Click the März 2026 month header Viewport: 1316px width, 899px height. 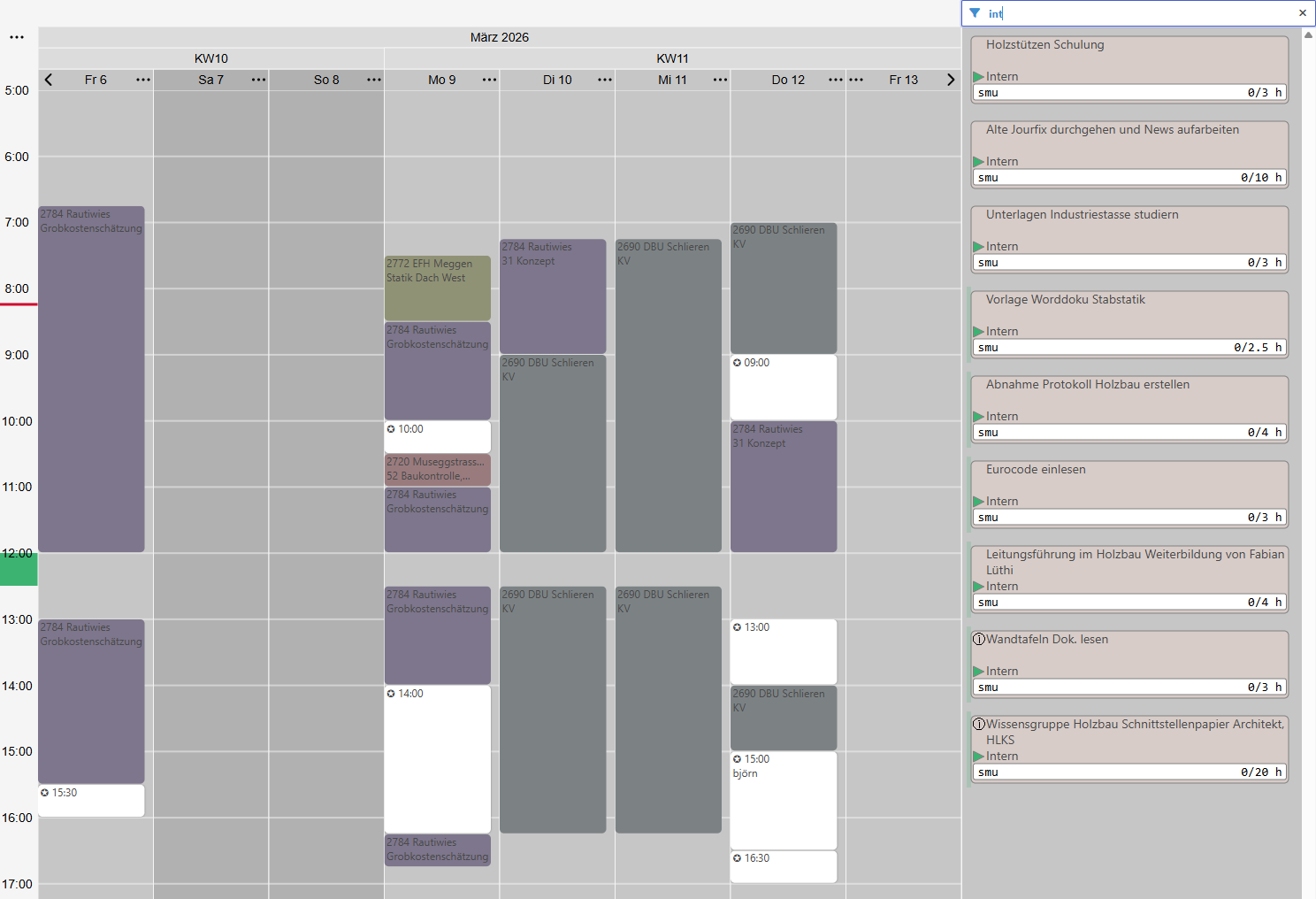point(499,37)
